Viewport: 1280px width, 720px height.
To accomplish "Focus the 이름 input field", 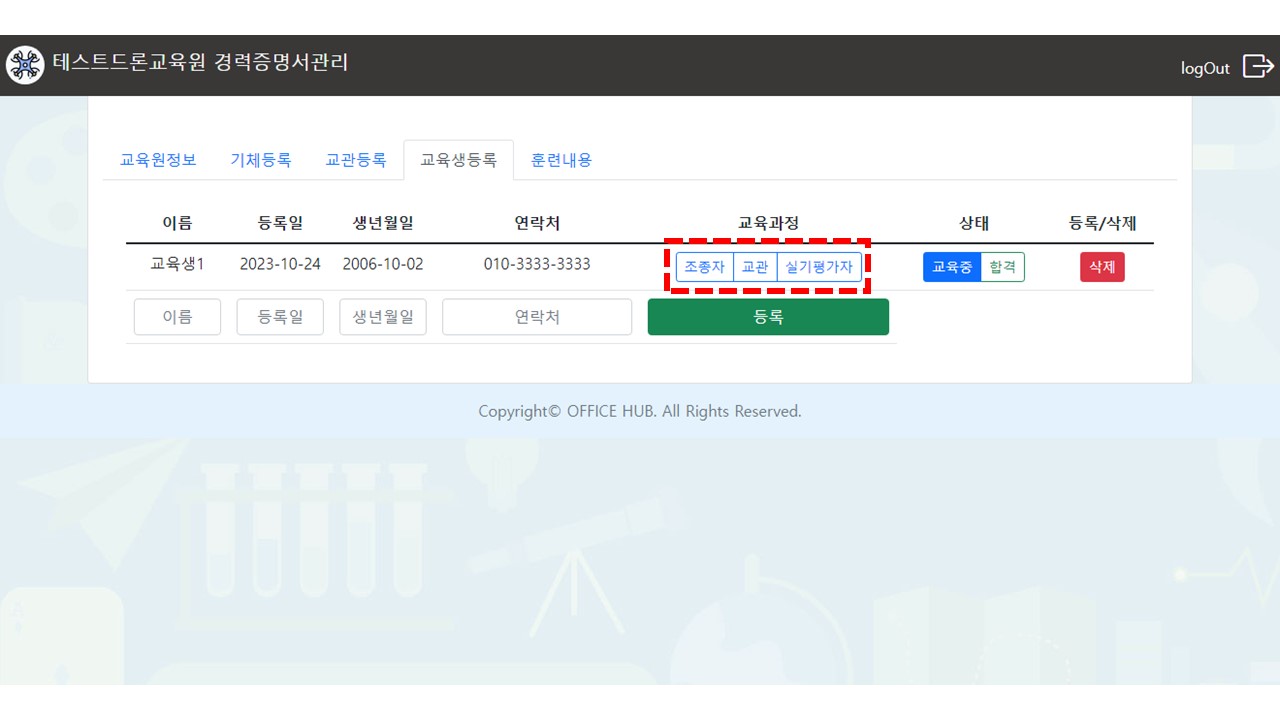I will (x=177, y=317).
